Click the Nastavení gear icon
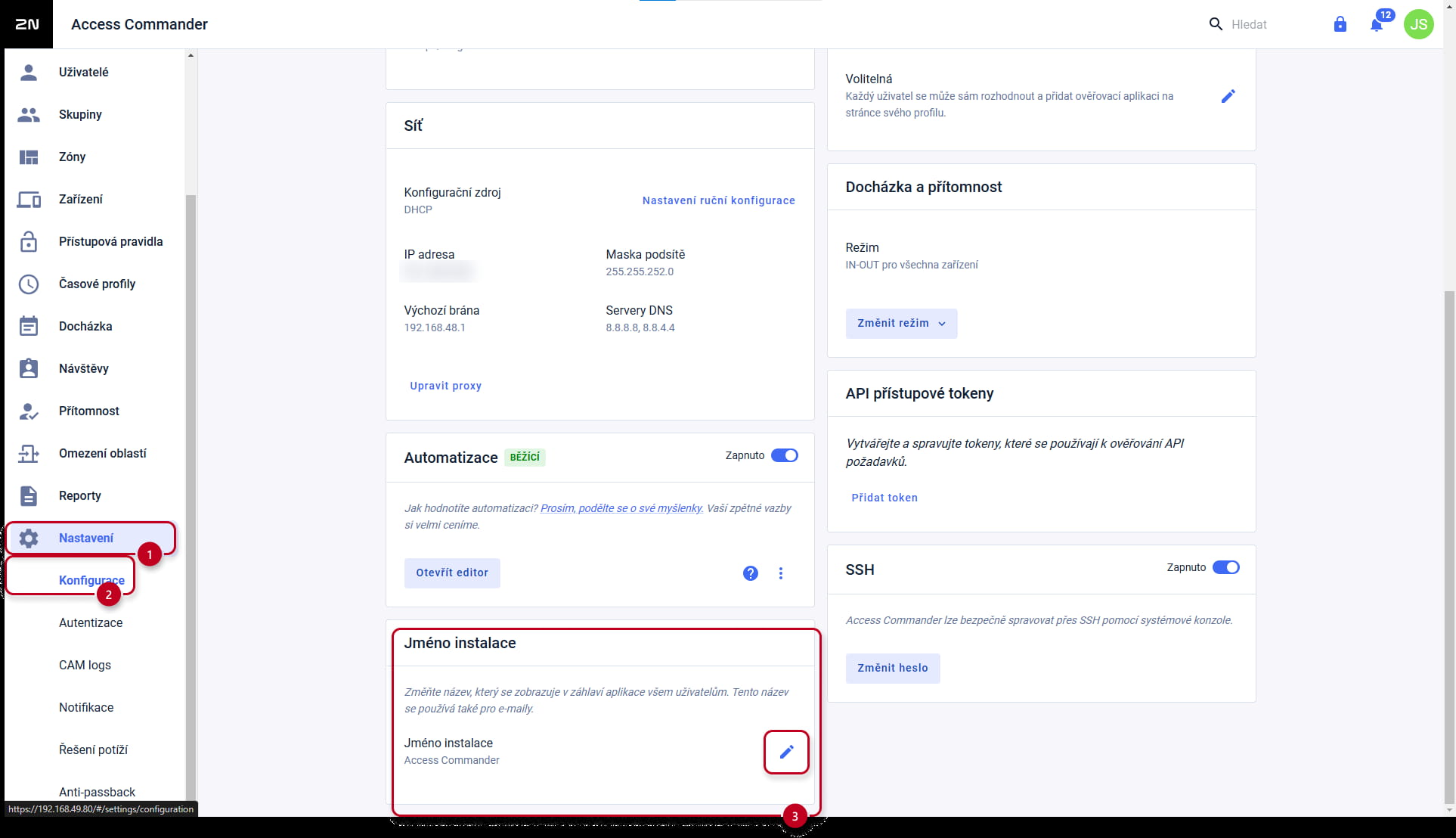1456x838 pixels. (x=29, y=538)
